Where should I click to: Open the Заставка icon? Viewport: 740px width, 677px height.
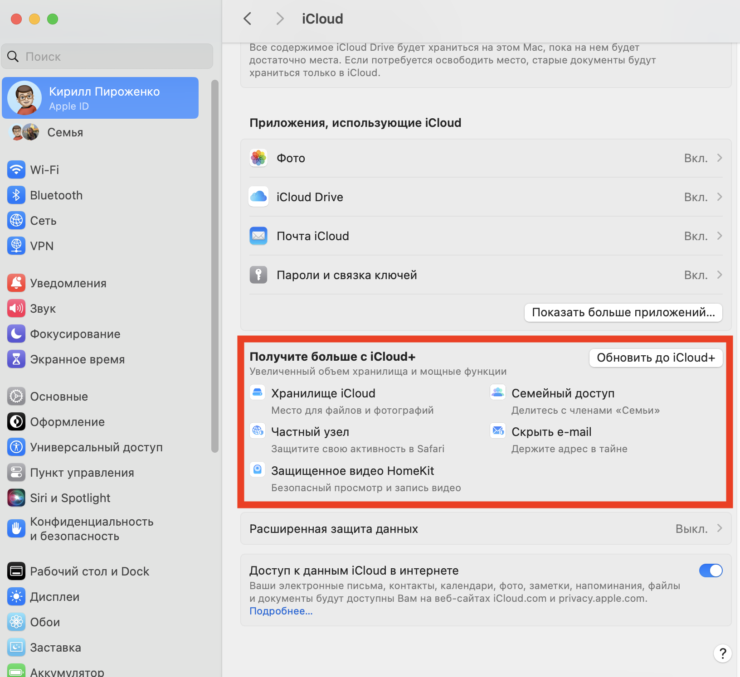16,647
